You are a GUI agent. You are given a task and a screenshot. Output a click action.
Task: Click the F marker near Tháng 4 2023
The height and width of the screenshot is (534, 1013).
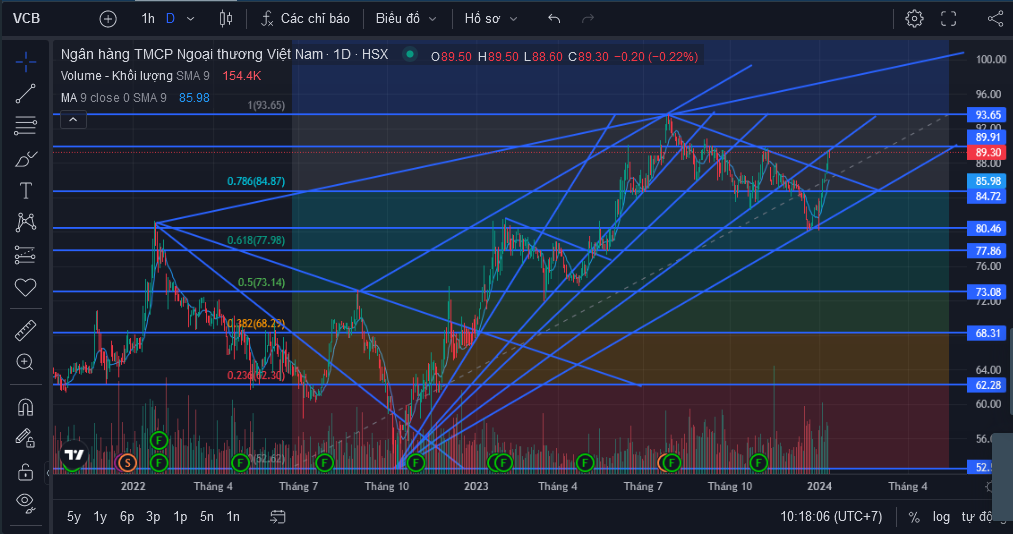coord(585,462)
